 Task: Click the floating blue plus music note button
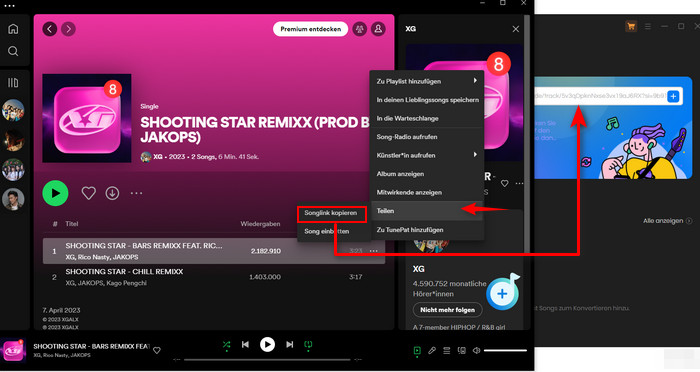click(503, 293)
